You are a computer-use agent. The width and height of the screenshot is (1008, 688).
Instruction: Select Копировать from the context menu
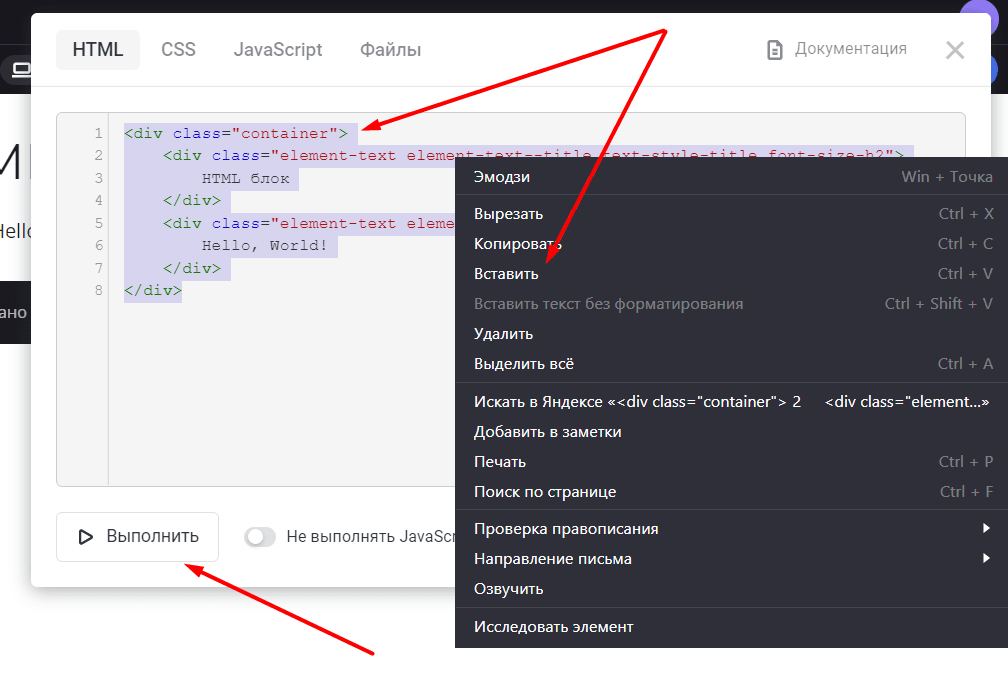pyautogui.click(x=731, y=244)
